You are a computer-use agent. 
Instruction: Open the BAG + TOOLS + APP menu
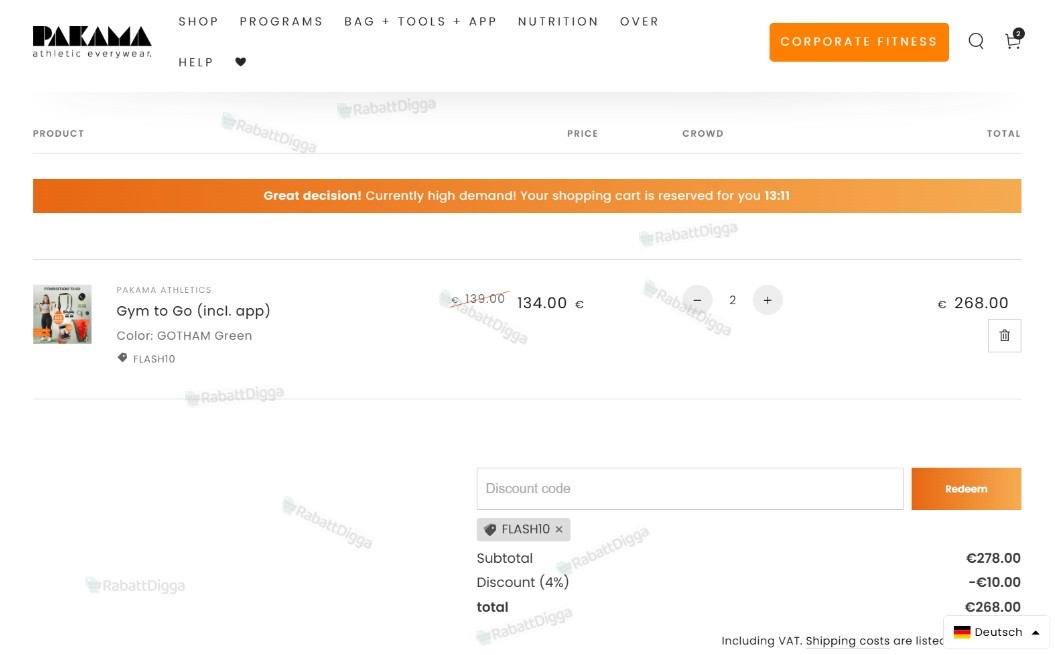click(421, 22)
